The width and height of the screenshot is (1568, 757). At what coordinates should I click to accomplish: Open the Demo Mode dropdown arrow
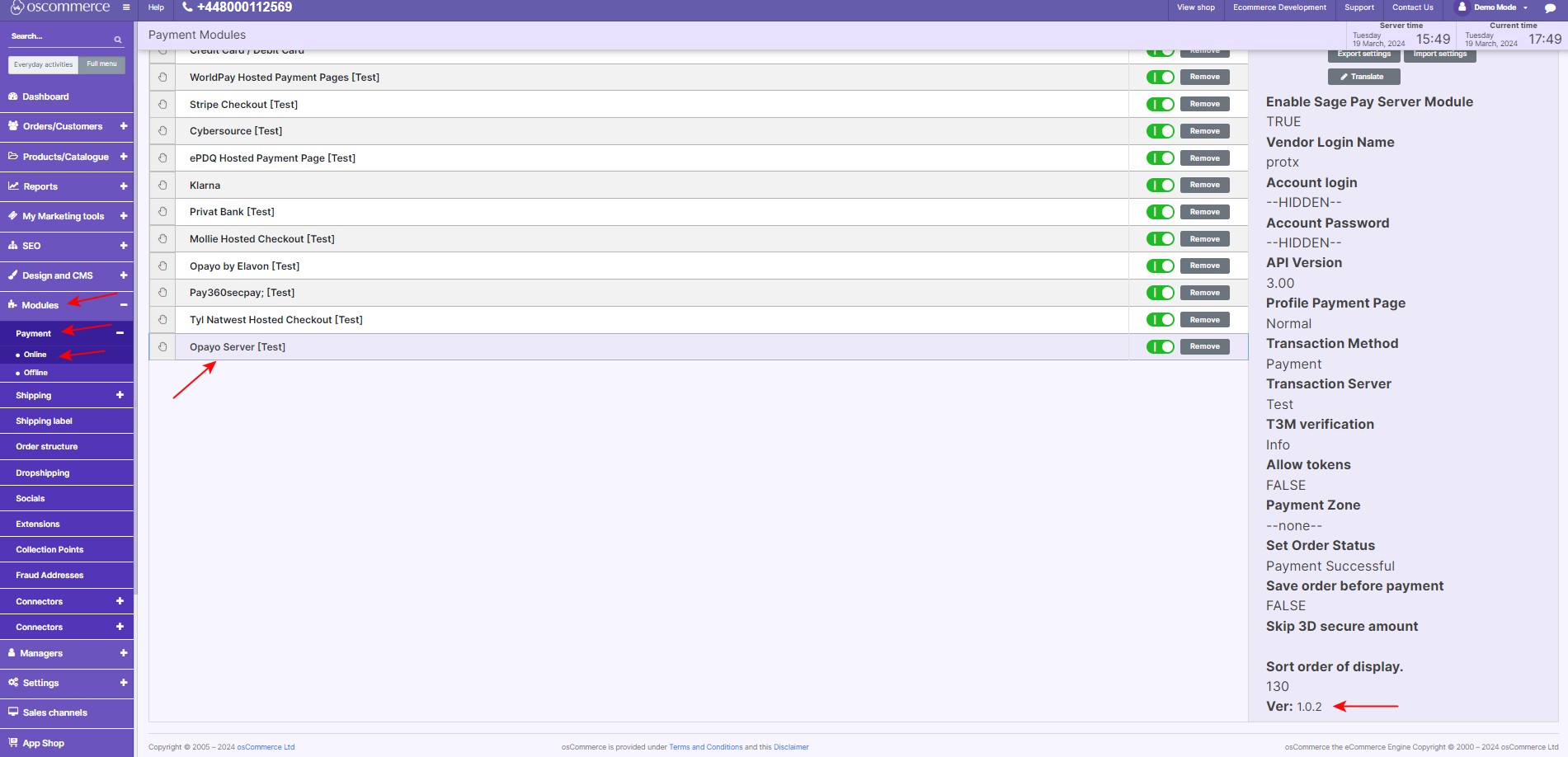(x=1525, y=7)
